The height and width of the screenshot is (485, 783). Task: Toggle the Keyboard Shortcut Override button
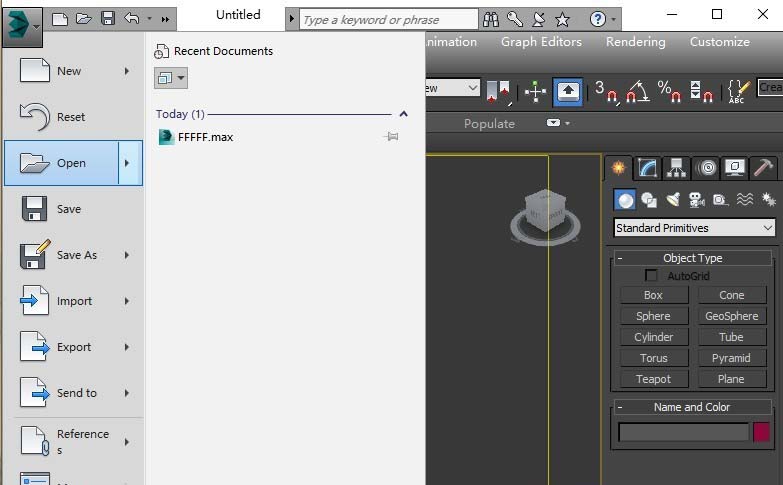pyautogui.click(x=568, y=91)
